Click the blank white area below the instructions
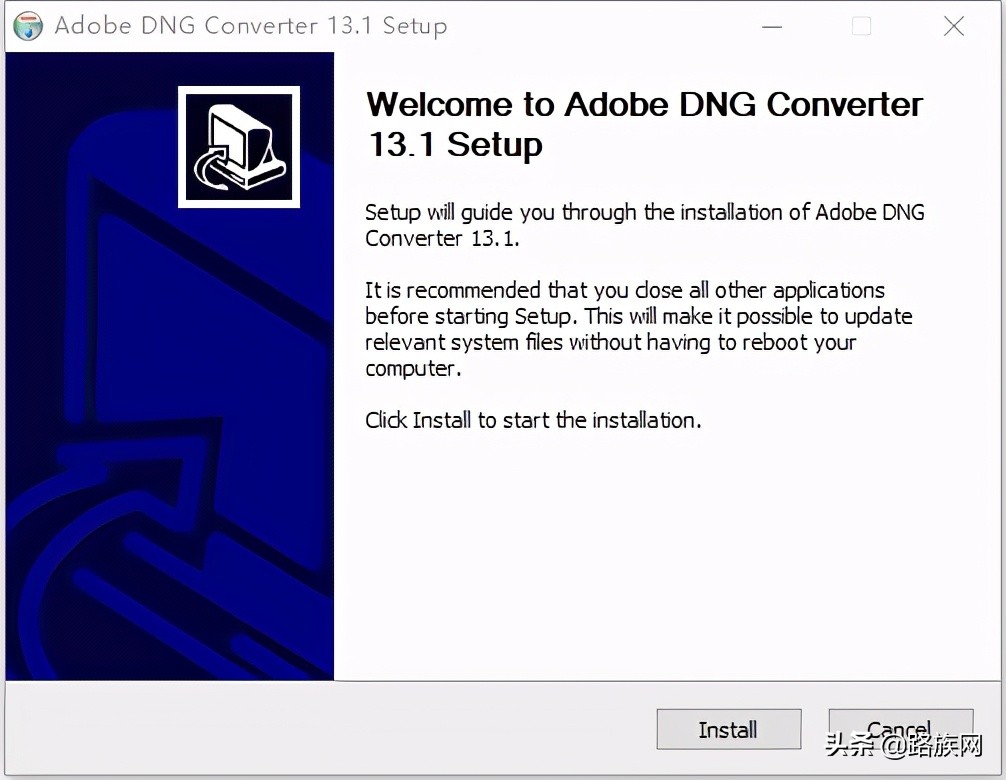Screen dimensions: 1006x780 click(660, 560)
